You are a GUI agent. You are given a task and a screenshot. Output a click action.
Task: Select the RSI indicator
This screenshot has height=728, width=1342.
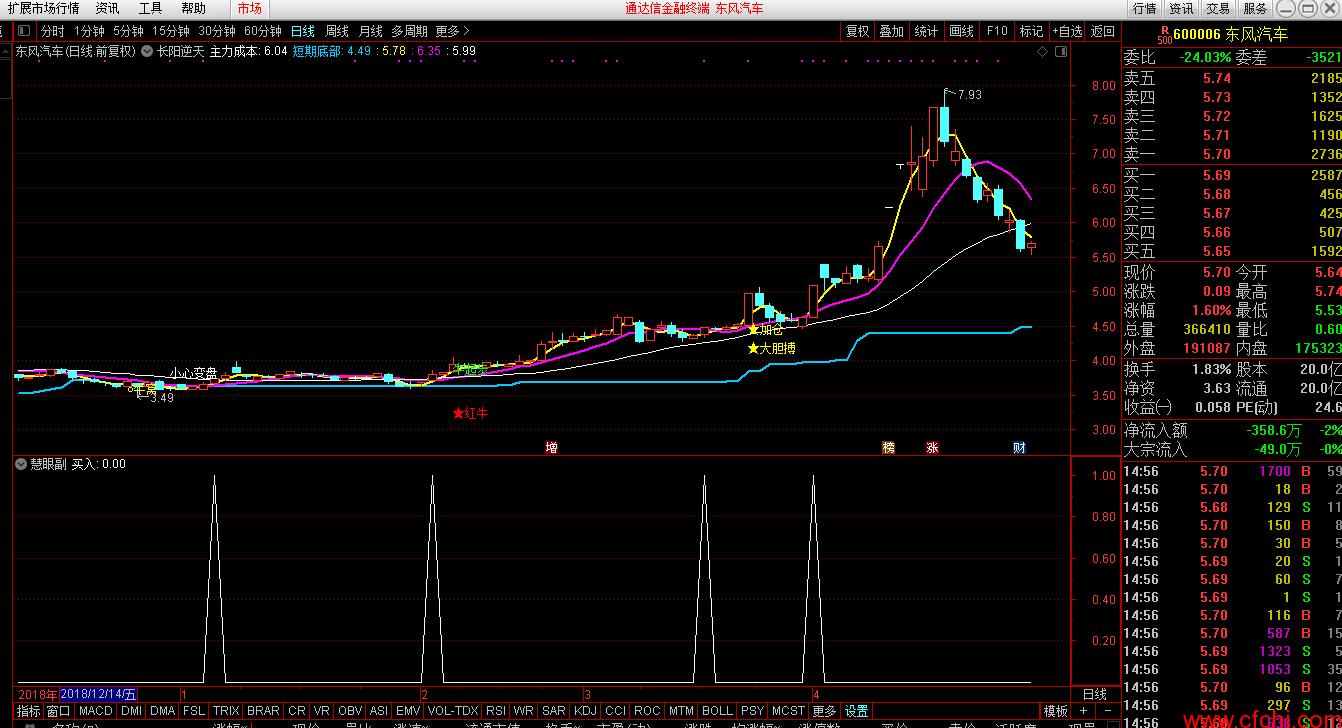[x=496, y=711]
